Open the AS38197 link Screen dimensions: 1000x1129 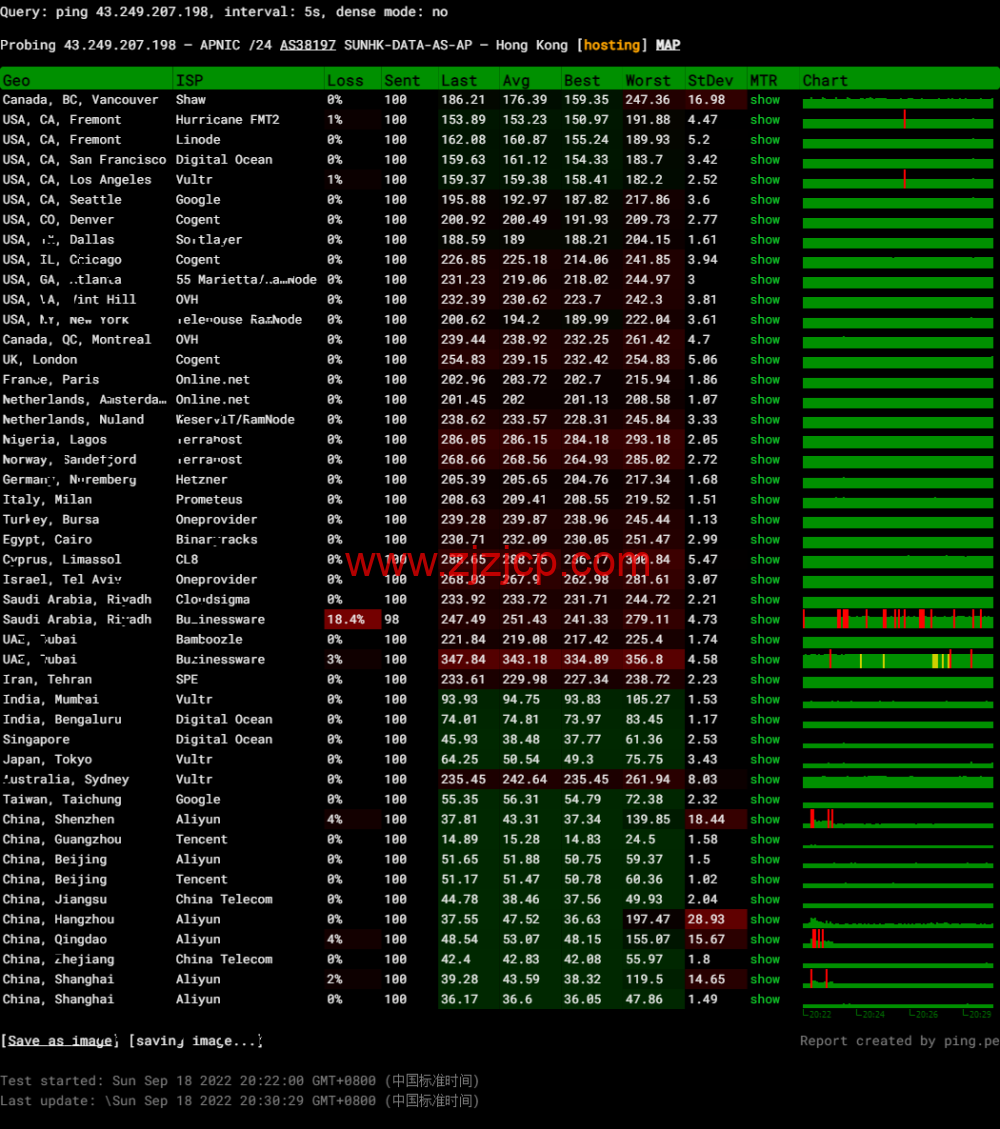pyautogui.click(x=307, y=45)
